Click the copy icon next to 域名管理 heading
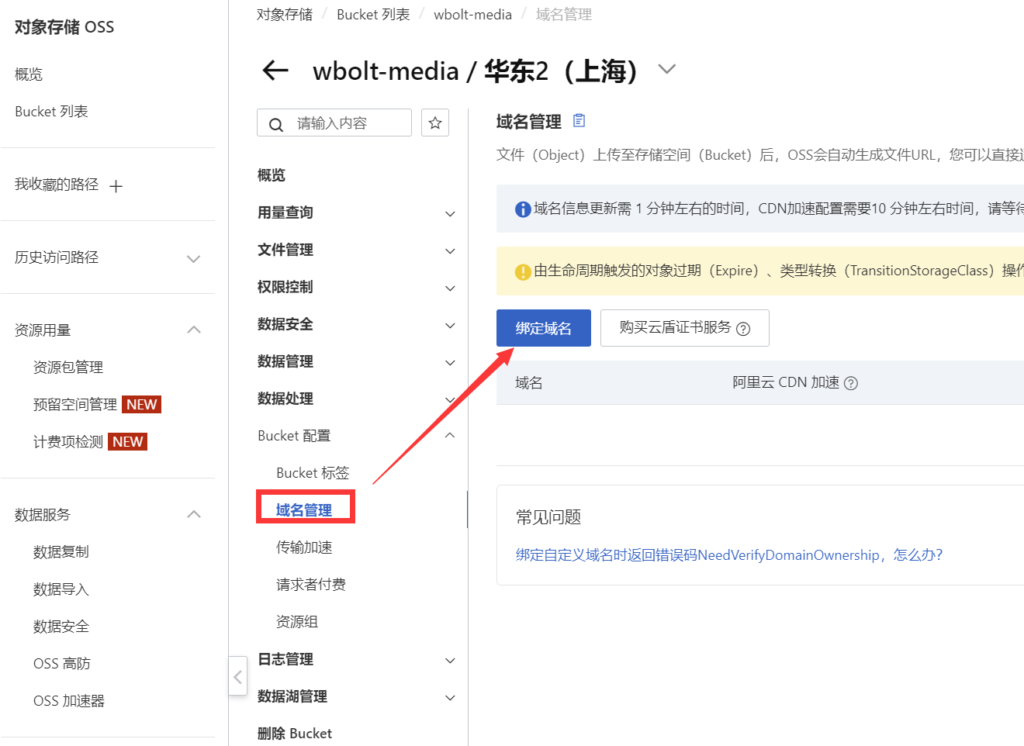The height and width of the screenshot is (746, 1024). (x=579, y=121)
